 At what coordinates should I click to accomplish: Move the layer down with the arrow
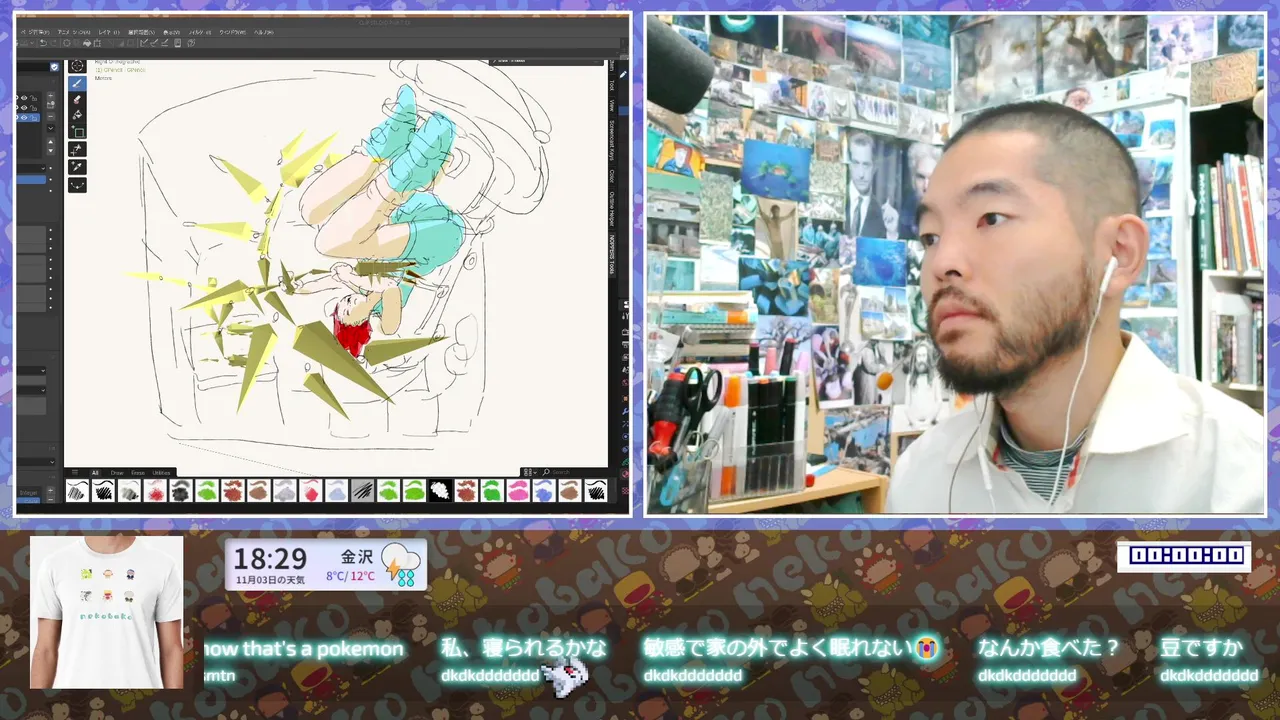click(51, 150)
